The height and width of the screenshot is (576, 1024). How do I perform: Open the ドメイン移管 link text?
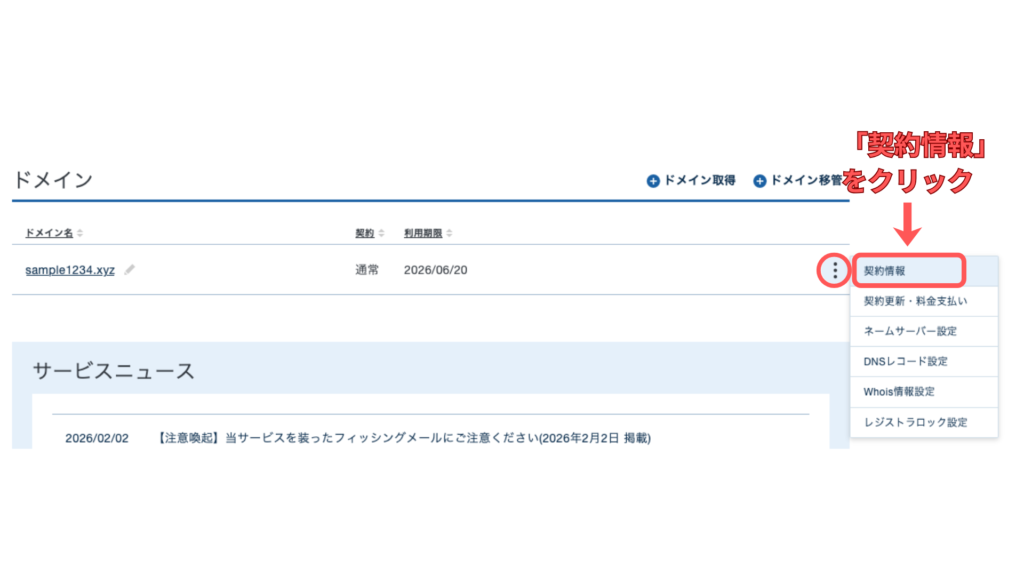805,181
